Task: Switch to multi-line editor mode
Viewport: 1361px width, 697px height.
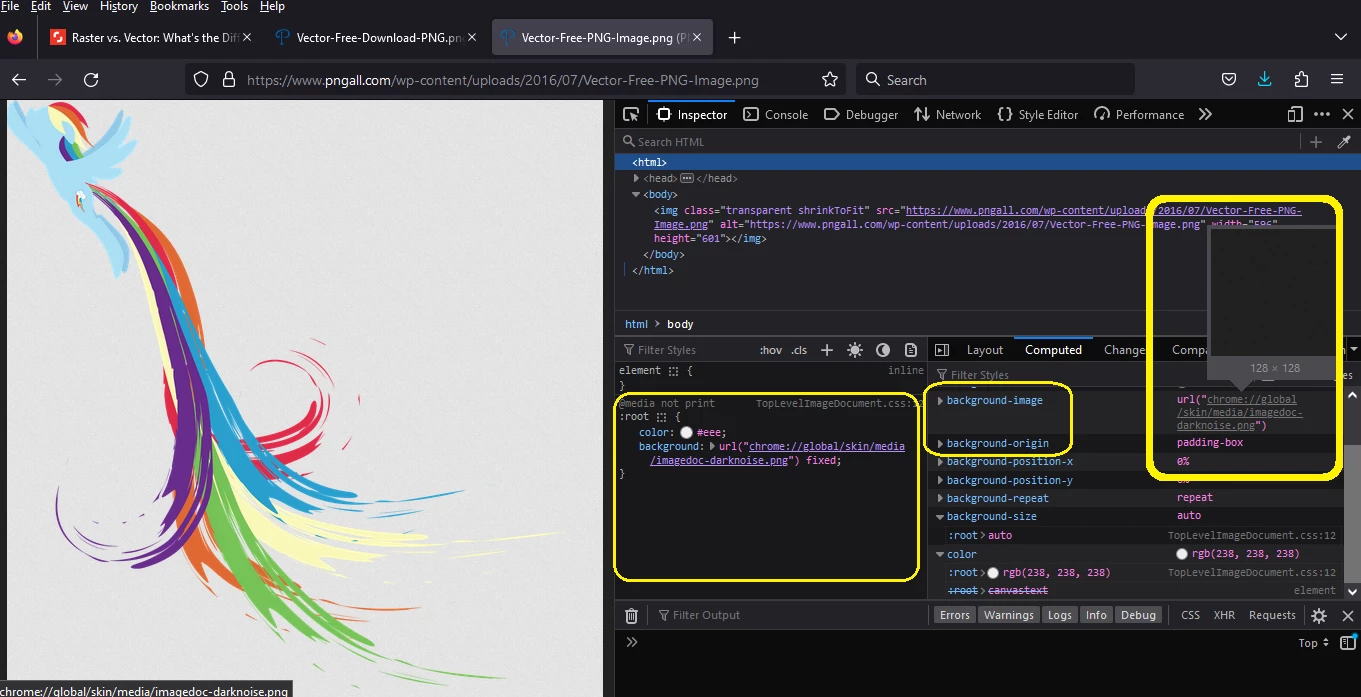Action: 1348,643
